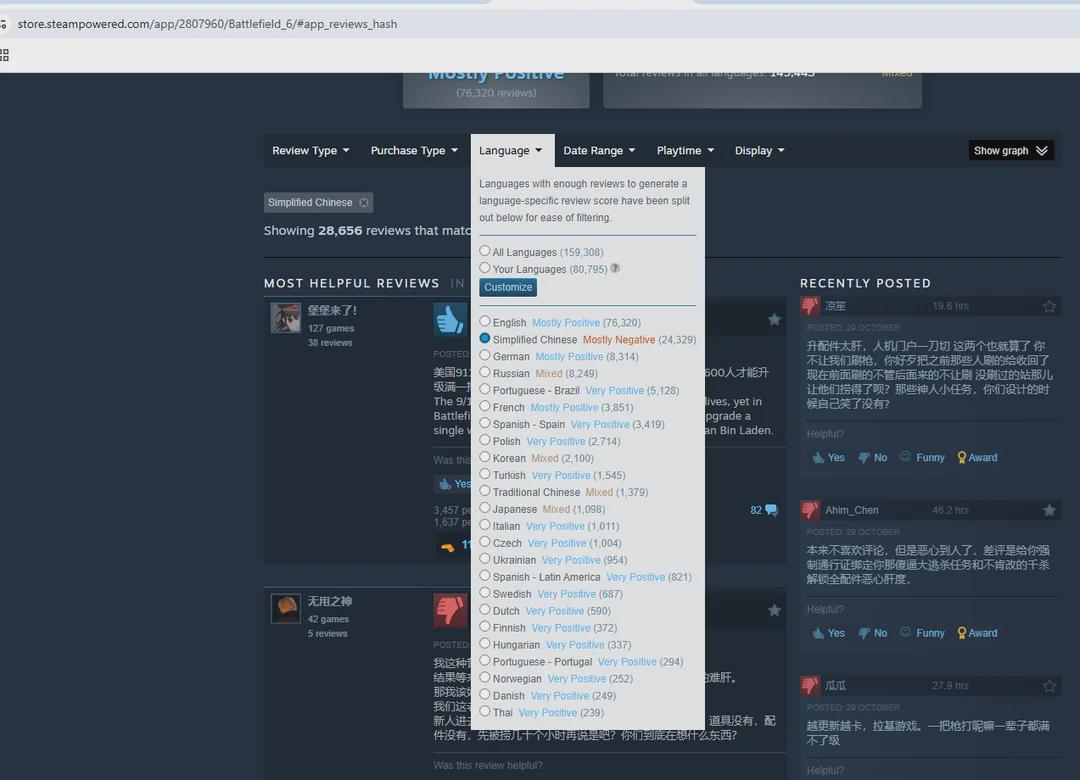This screenshot has width=1080, height=780.
Task: Select the All Languages radio button
Action: click(485, 251)
